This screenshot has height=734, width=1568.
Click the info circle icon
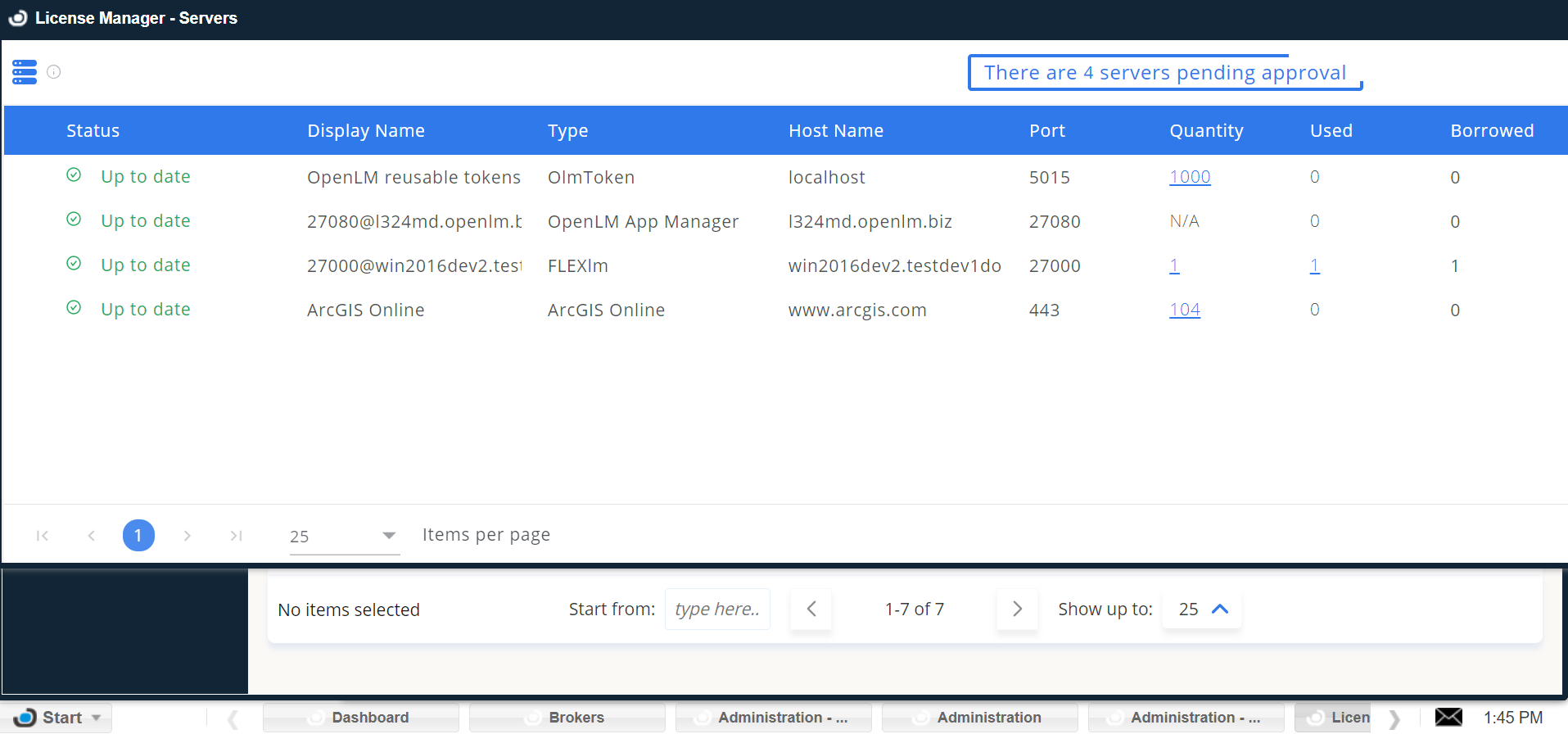[x=54, y=72]
